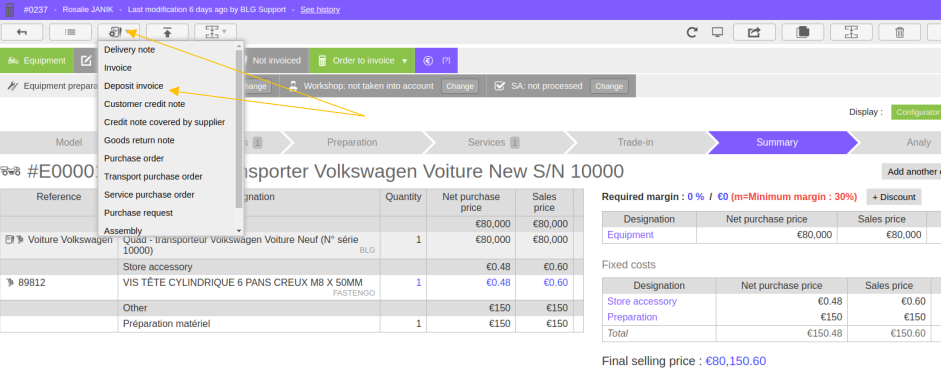Click the quantity 1 of item 89812

(x=419, y=282)
